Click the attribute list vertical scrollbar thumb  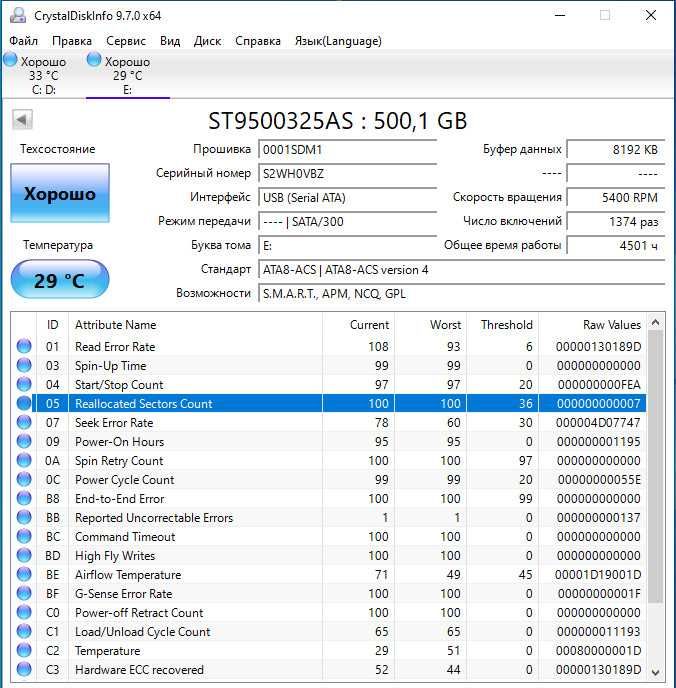[655, 467]
